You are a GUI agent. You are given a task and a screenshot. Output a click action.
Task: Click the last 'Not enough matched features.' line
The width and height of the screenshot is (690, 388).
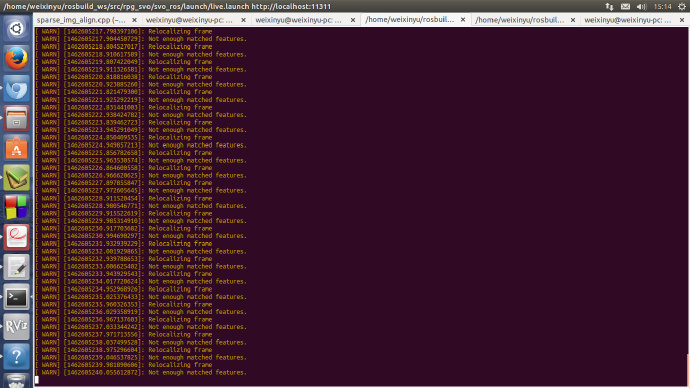[141, 372]
